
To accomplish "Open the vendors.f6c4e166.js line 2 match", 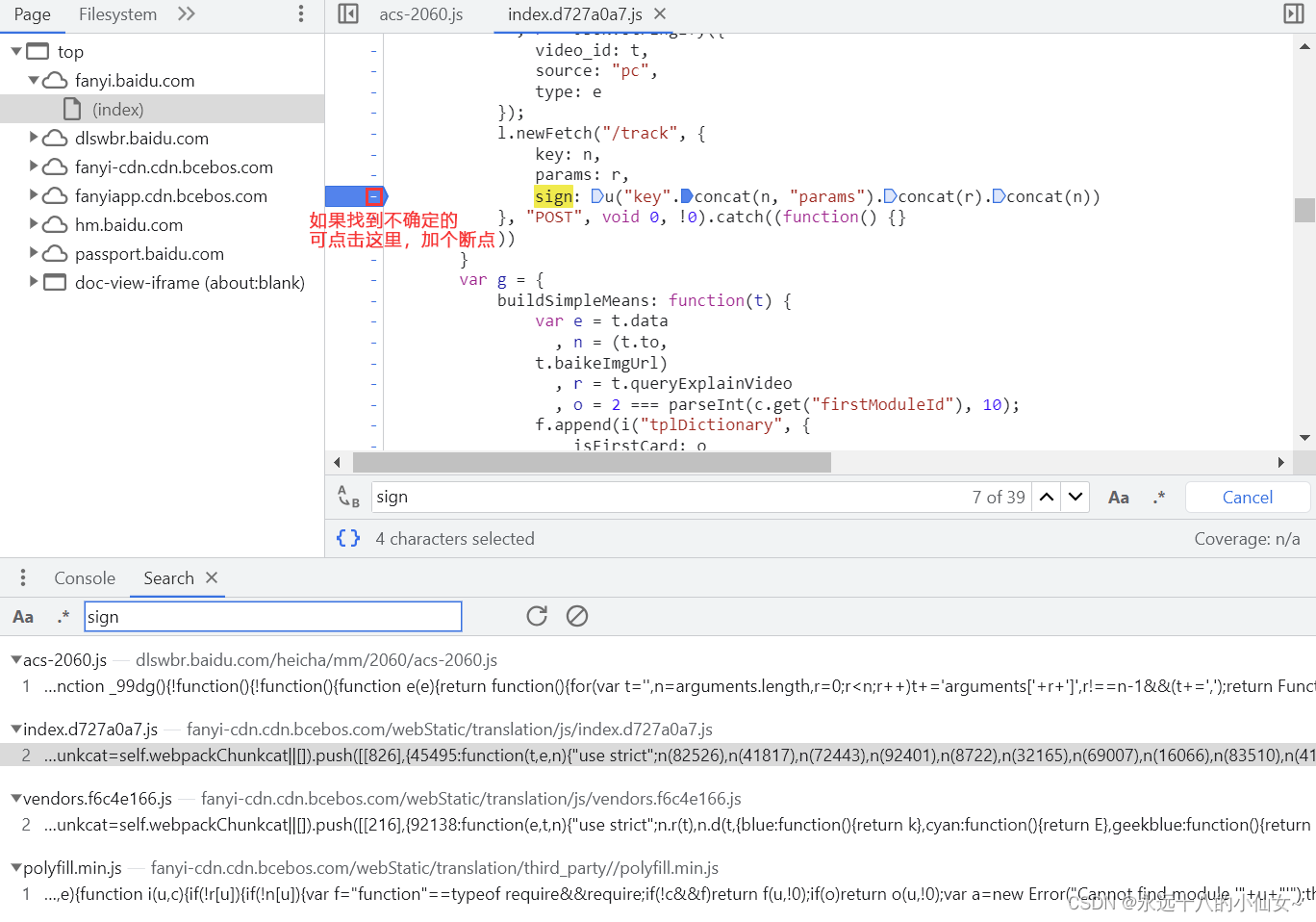I will click(x=658, y=825).
